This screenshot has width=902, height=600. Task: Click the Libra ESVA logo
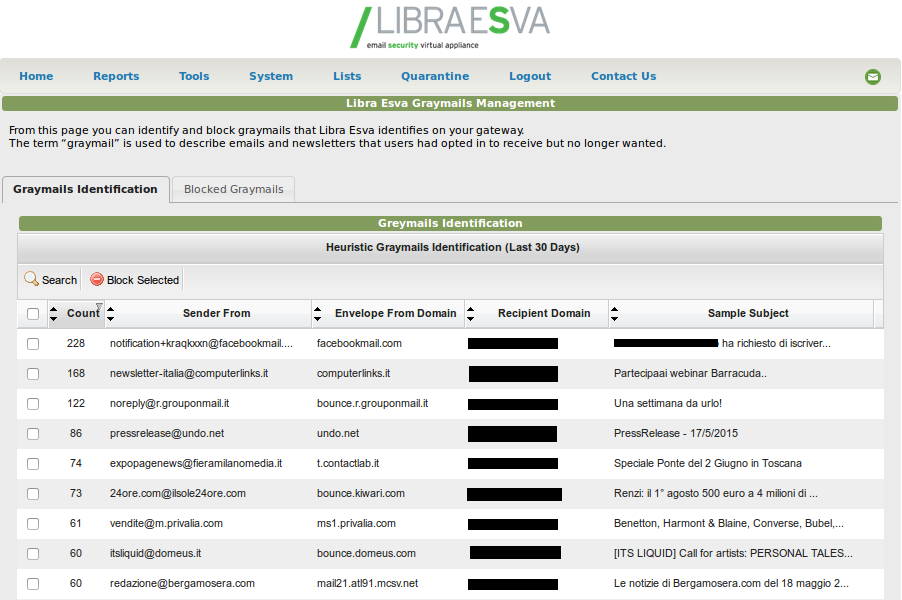450,28
